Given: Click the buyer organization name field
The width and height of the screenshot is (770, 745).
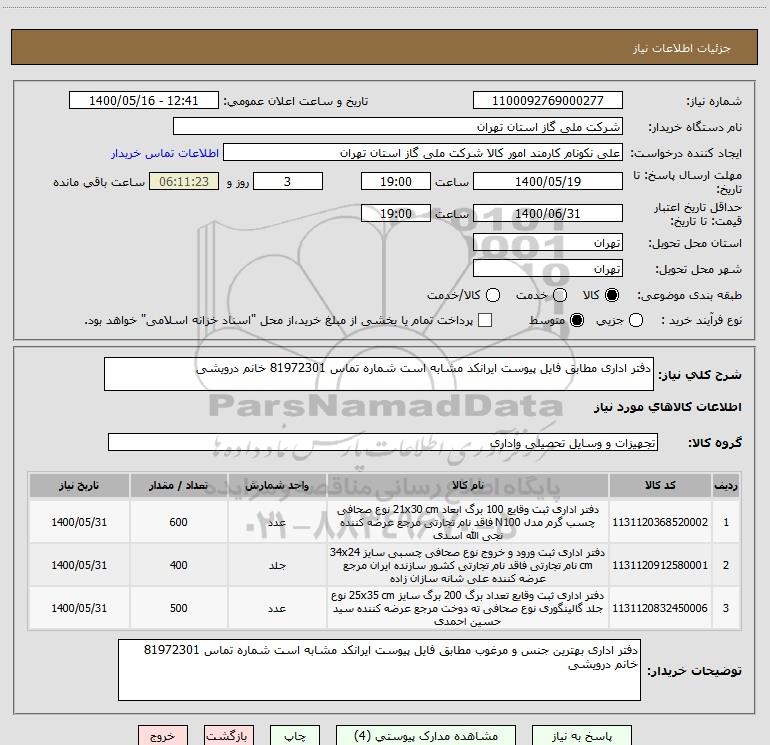Looking at the screenshot, I should coord(398,126).
